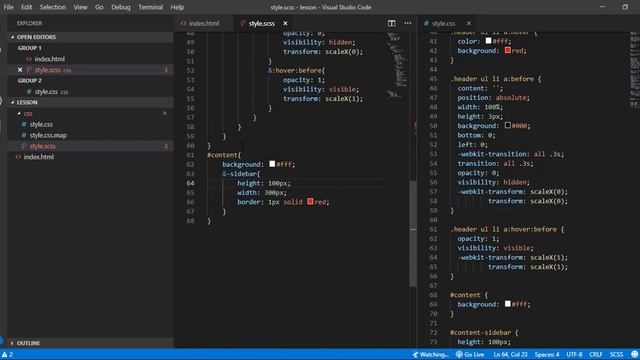Collapse the LESSON folder section
The width and height of the screenshot is (640, 360).
point(90,102)
